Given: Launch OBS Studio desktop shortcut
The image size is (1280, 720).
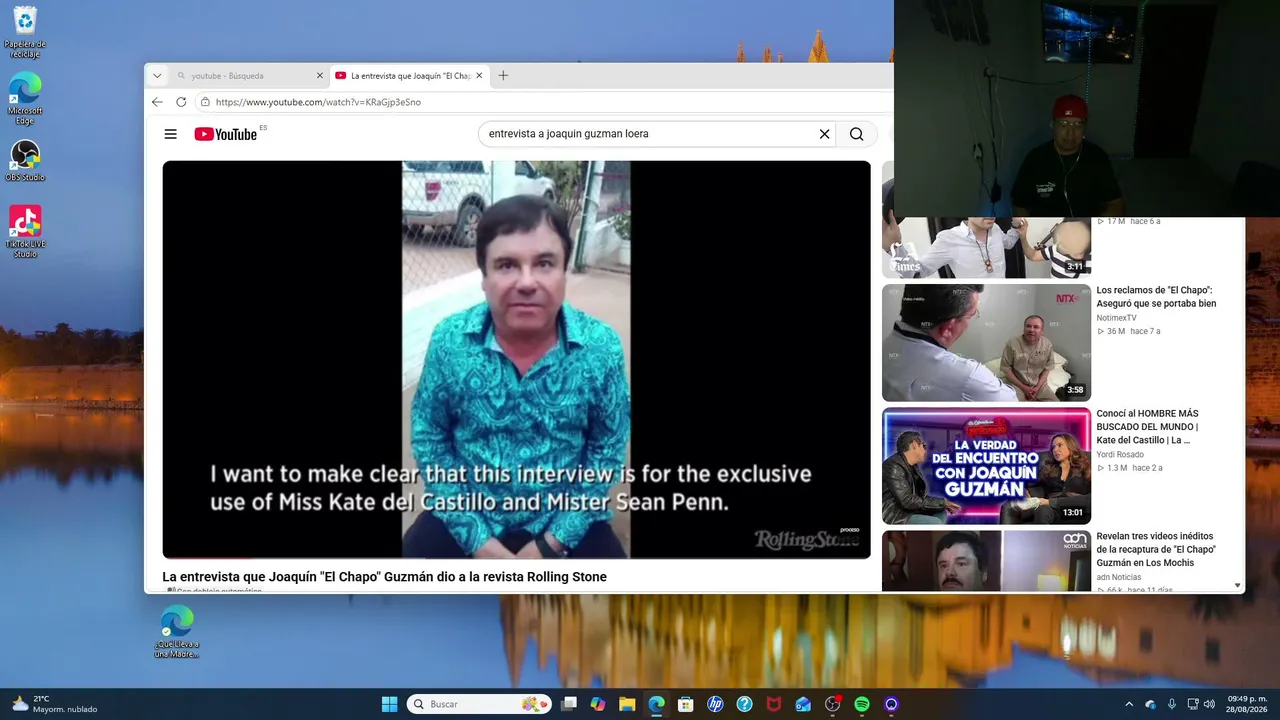Looking at the screenshot, I should click(x=25, y=161).
